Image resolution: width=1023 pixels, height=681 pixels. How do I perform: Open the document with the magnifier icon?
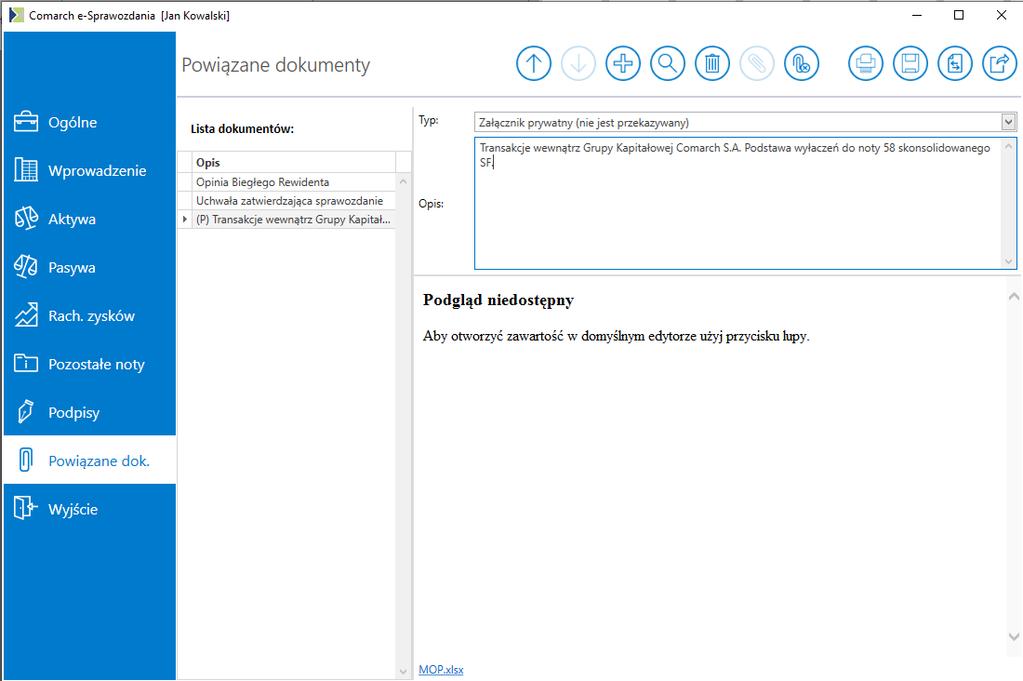(x=667, y=63)
